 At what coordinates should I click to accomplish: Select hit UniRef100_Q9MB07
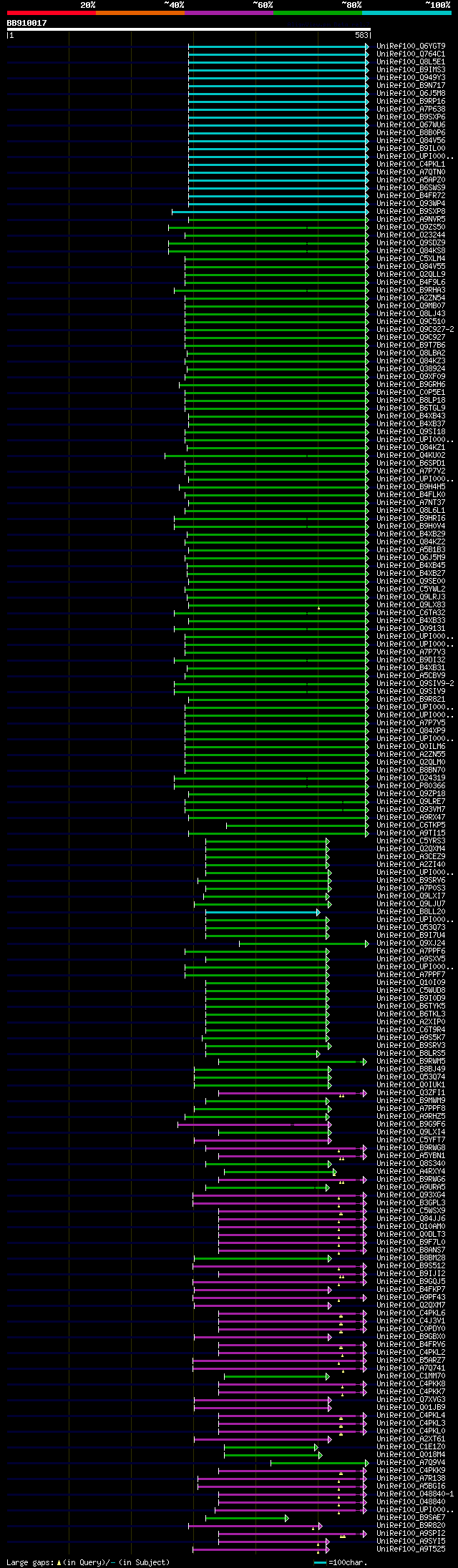tap(411, 305)
